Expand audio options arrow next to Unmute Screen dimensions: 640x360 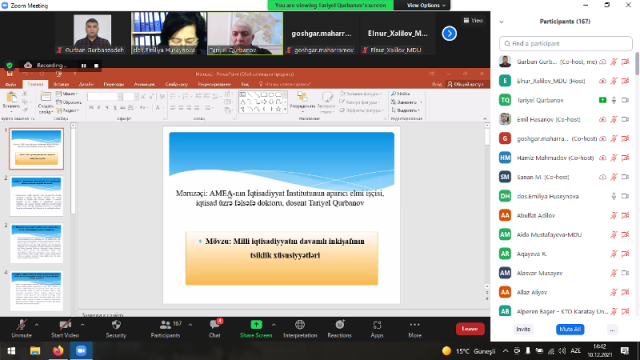pyautogui.click(x=37, y=325)
